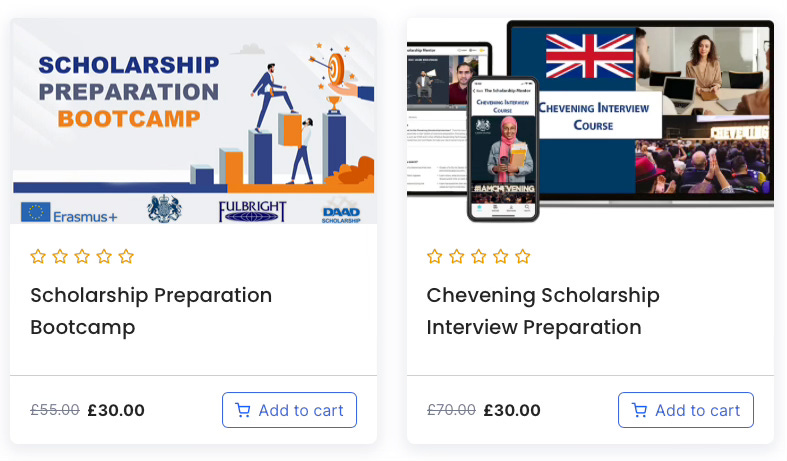This screenshot has width=787, height=461.
Task: Click the Fulbright logo on Bootcamp banner
Action: (x=252, y=211)
